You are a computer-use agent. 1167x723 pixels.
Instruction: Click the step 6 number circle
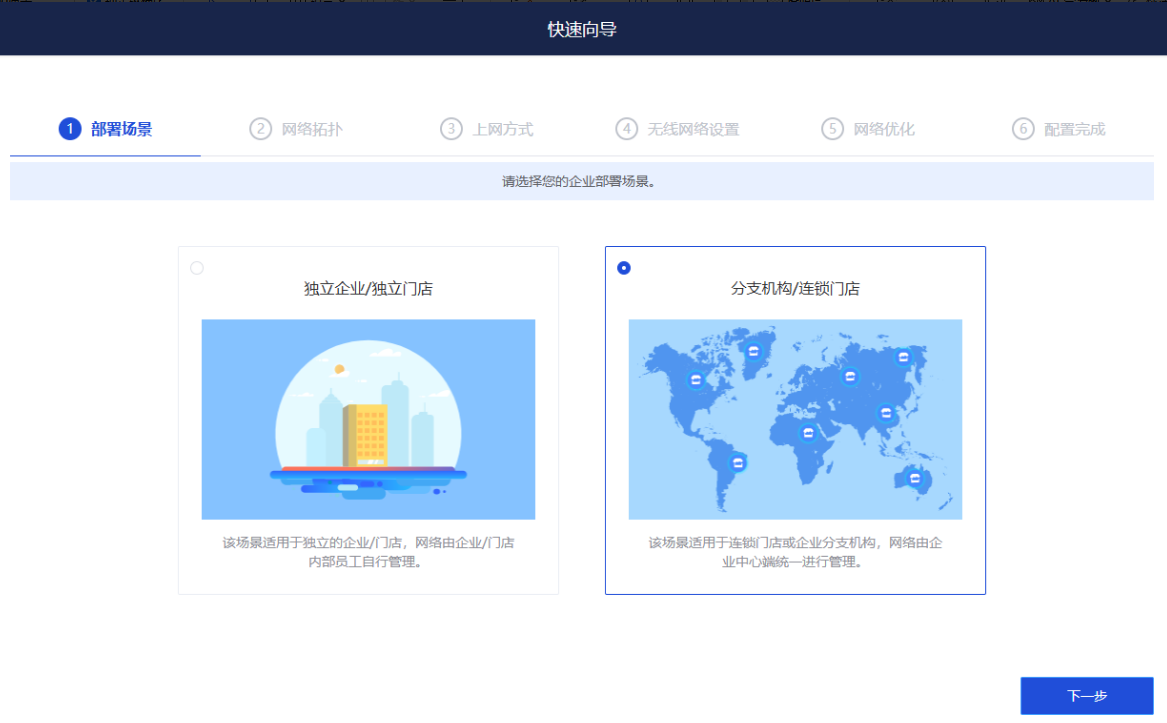[x=1022, y=129]
